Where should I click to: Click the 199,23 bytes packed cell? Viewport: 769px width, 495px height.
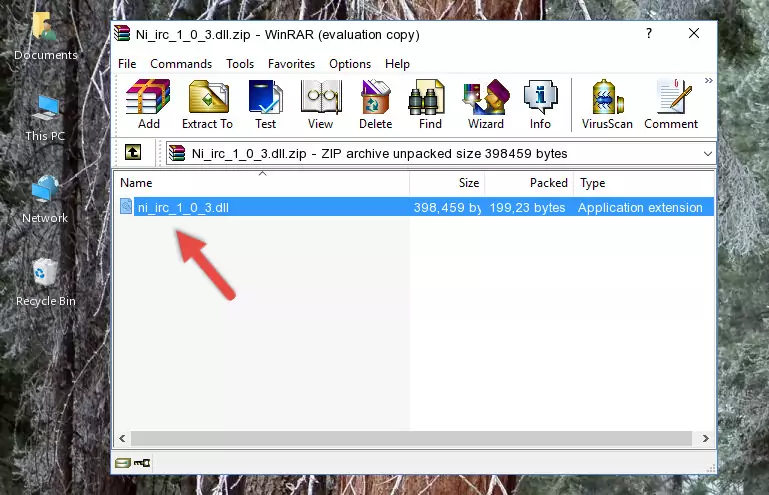pos(527,208)
